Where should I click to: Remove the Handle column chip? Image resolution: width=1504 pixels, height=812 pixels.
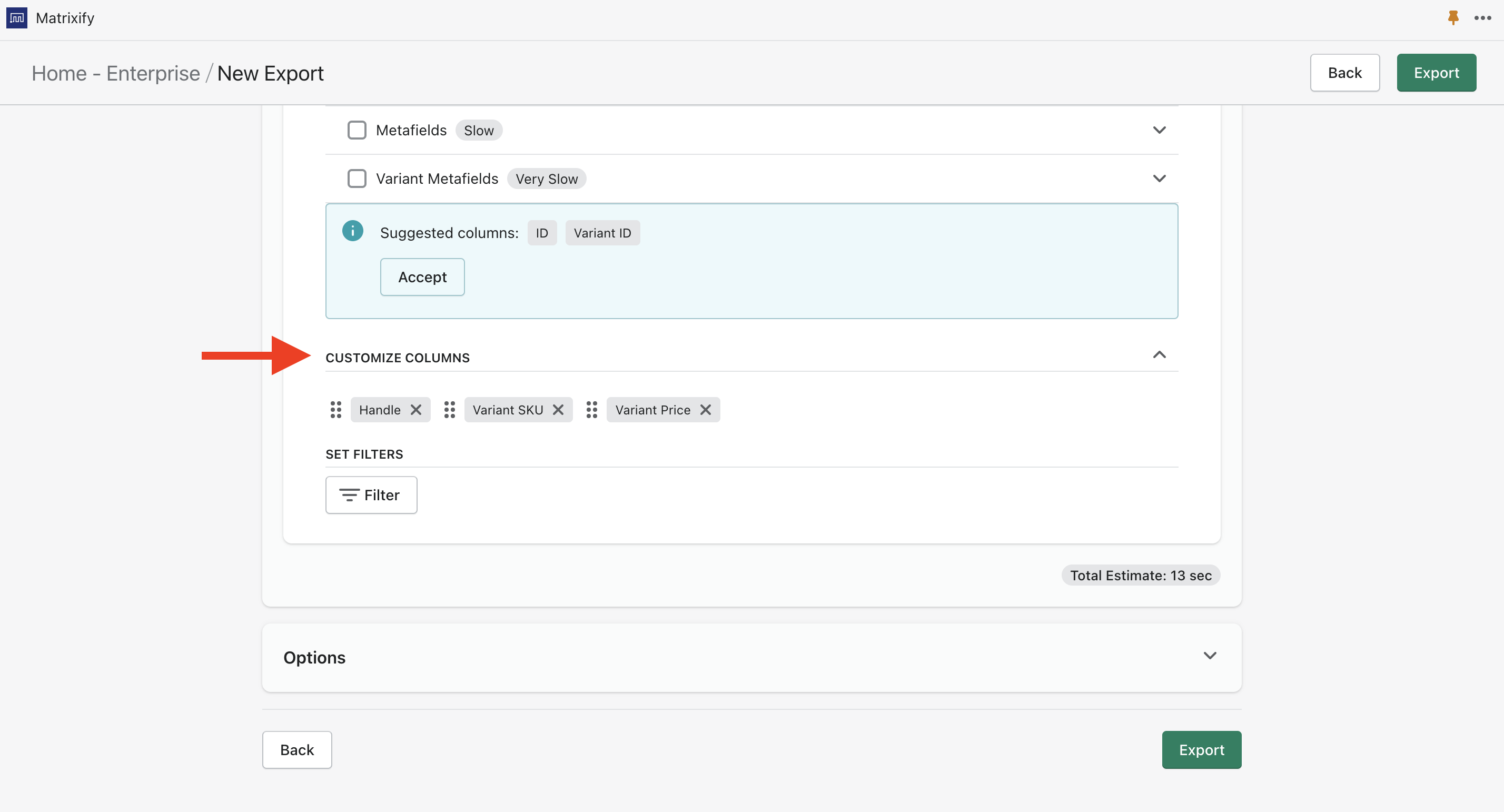pos(415,410)
